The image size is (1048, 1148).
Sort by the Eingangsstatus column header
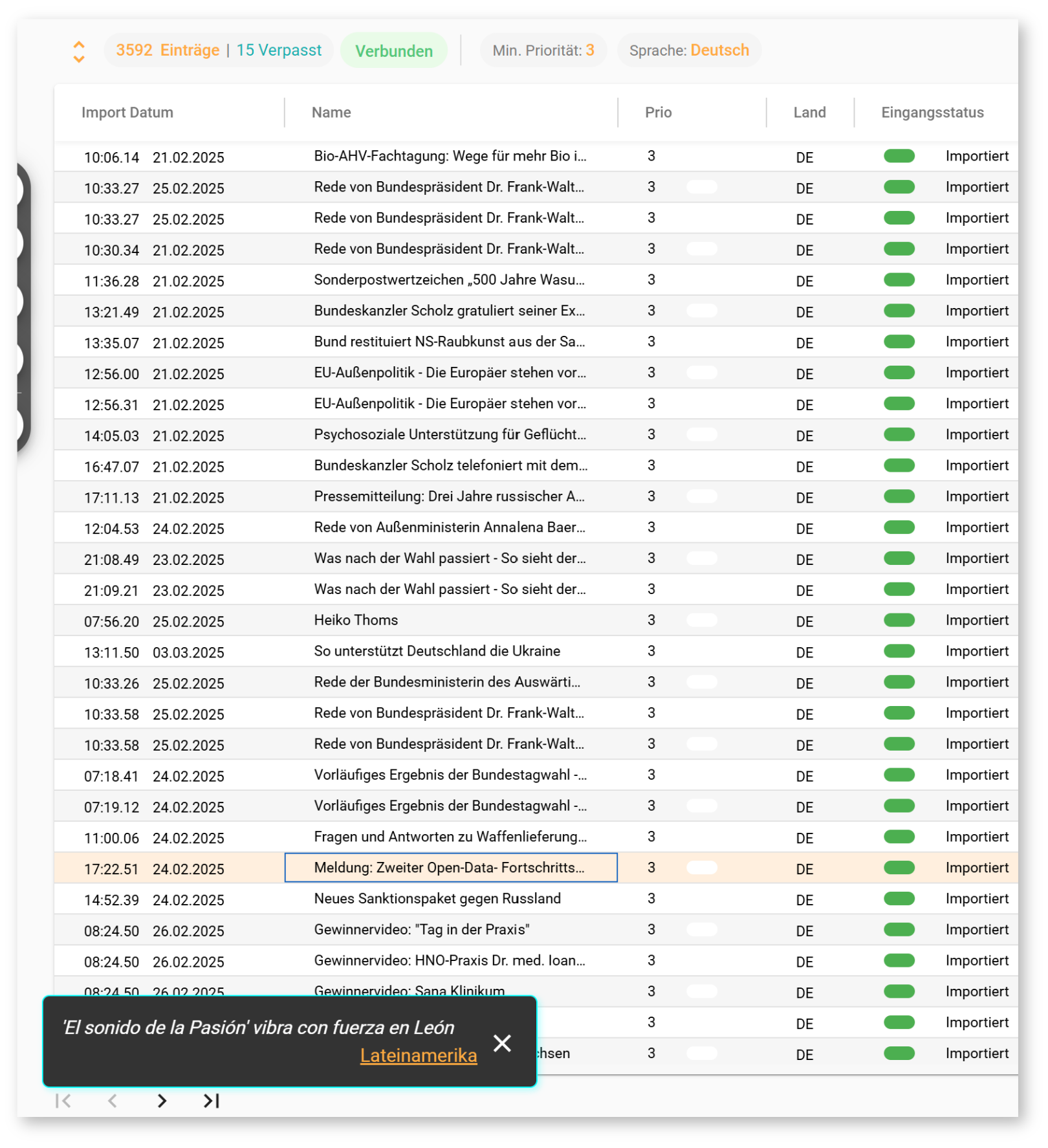(932, 113)
